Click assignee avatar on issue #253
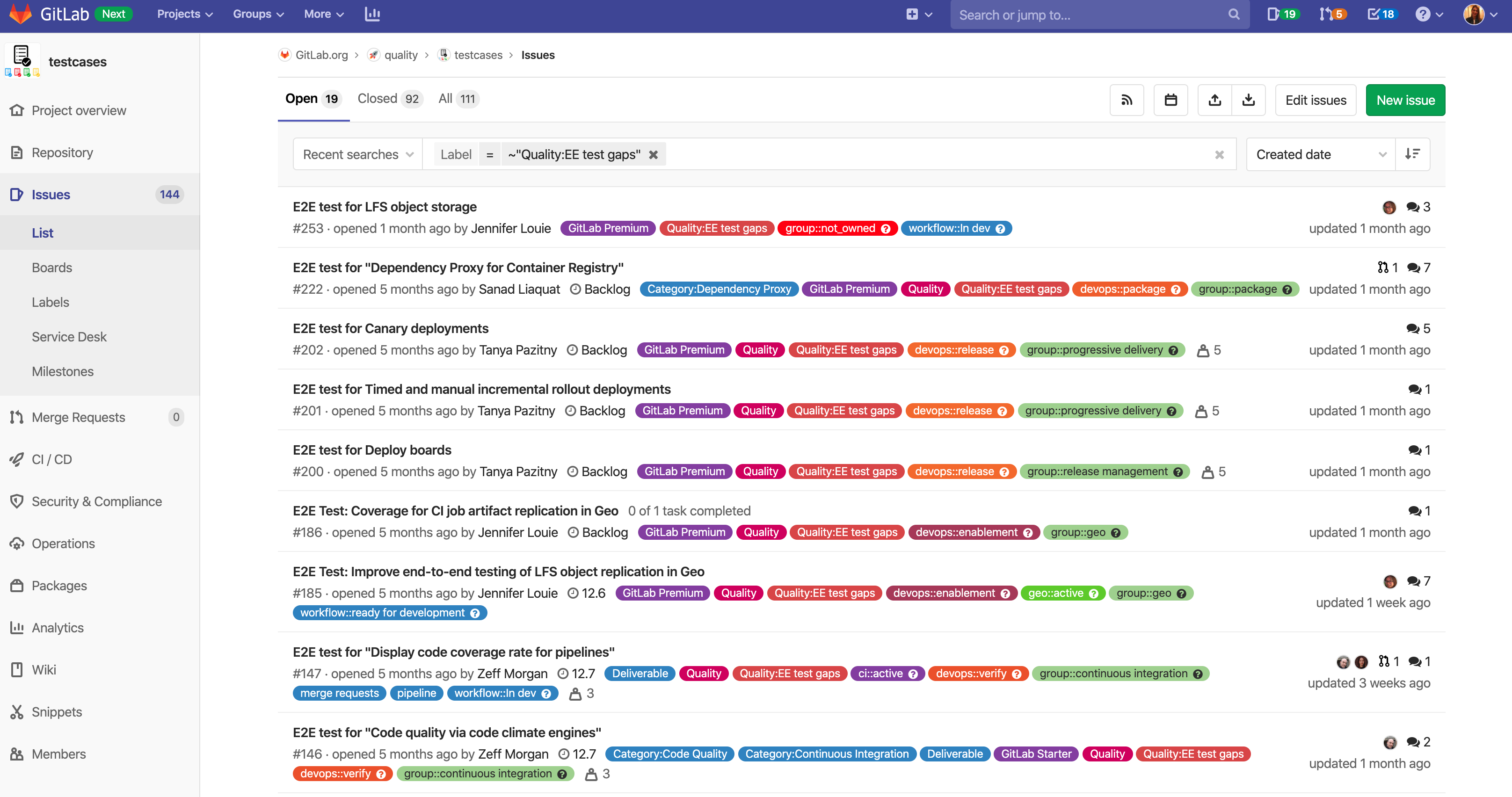Image resolution: width=1512 pixels, height=797 pixels. point(1389,207)
